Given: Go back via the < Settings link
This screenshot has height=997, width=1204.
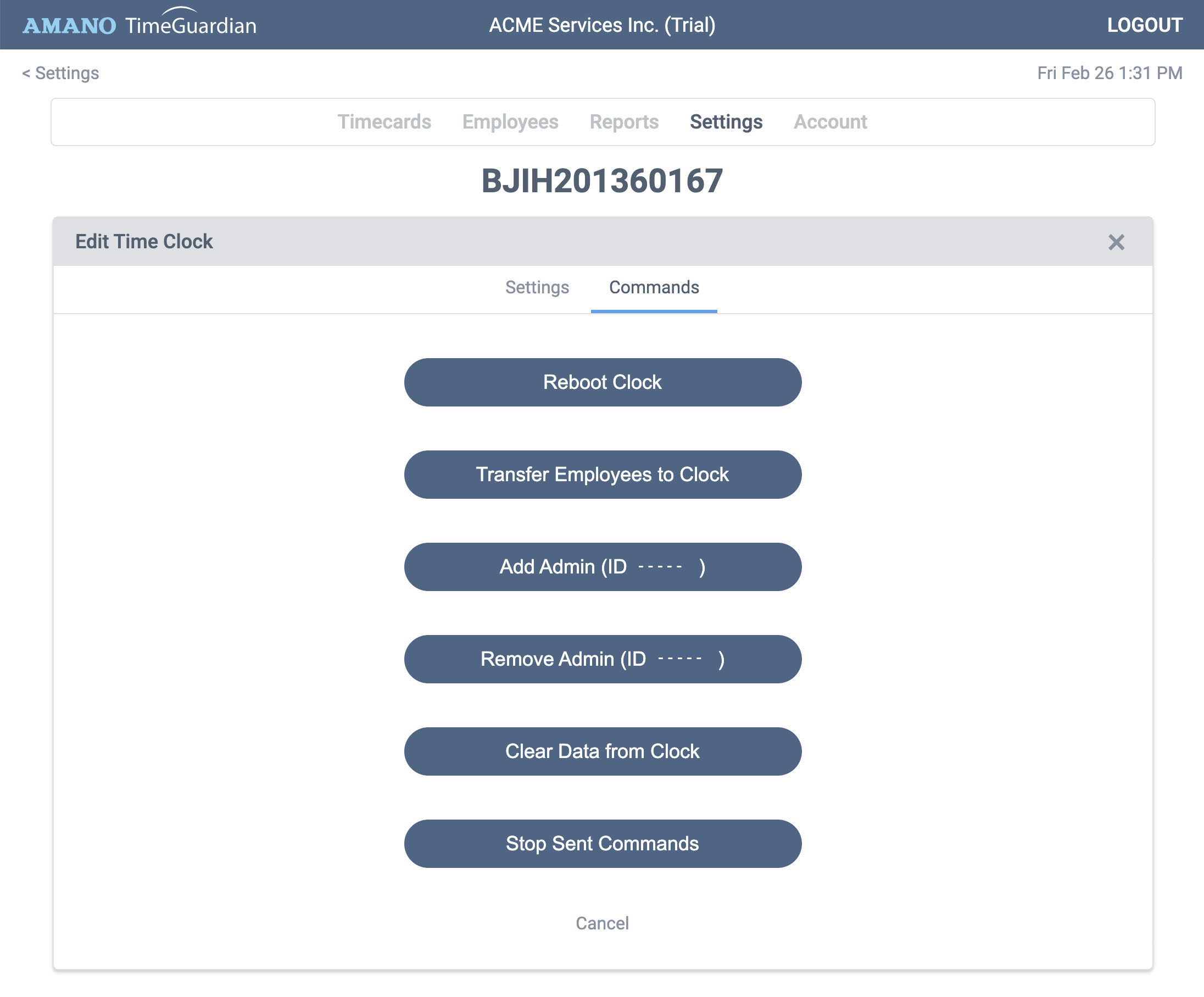Looking at the screenshot, I should click(x=60, y=73).
